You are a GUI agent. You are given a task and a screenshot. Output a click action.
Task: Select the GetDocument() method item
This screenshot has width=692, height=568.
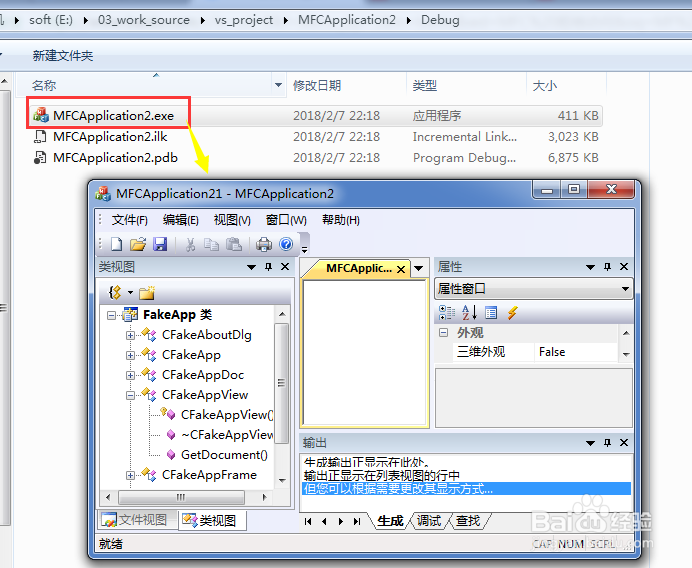pos(224,455)
